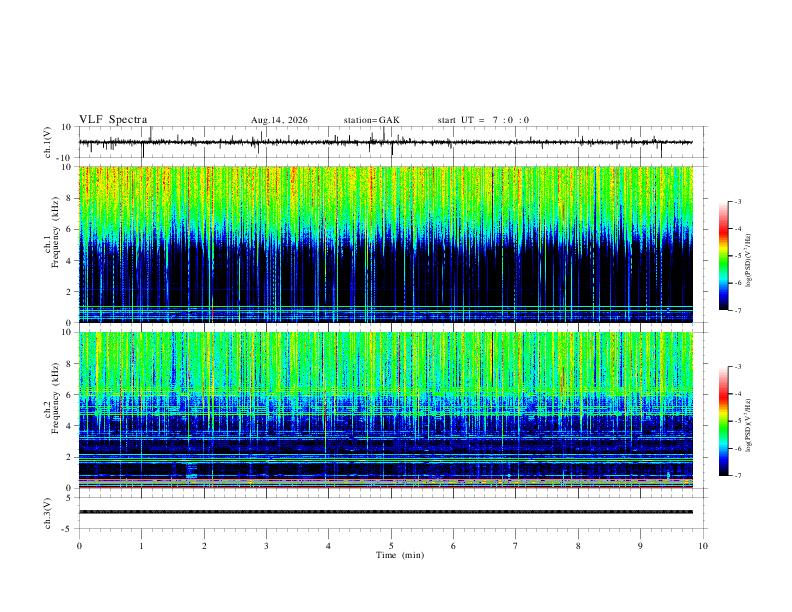Click the 0 minute tick label
Image resolution: width=792 pixels, height=612 pixels.
[x=79, y=546]
